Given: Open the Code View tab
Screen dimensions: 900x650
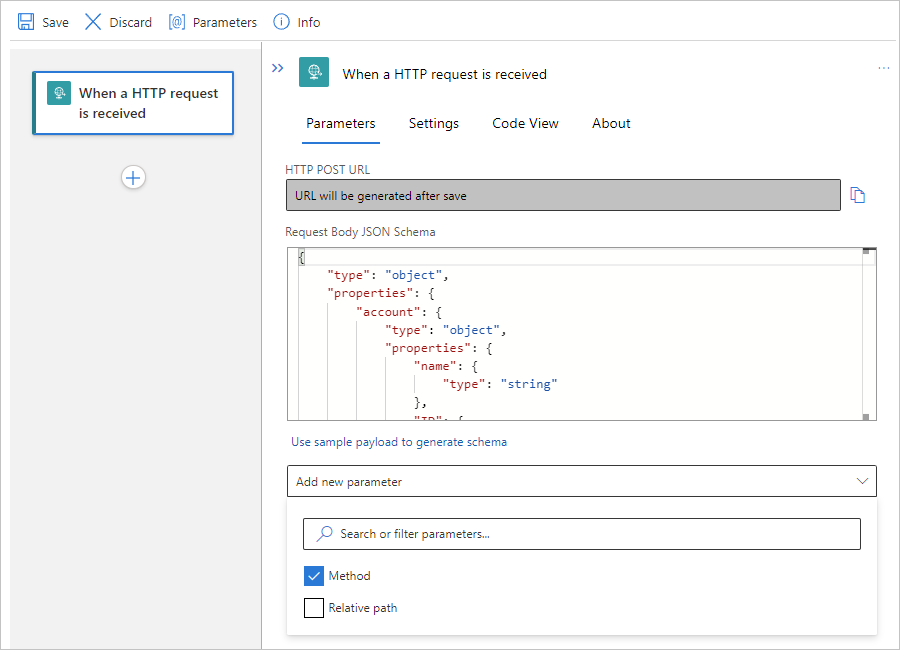Looking at the screenshot, I should pos(525,123).
